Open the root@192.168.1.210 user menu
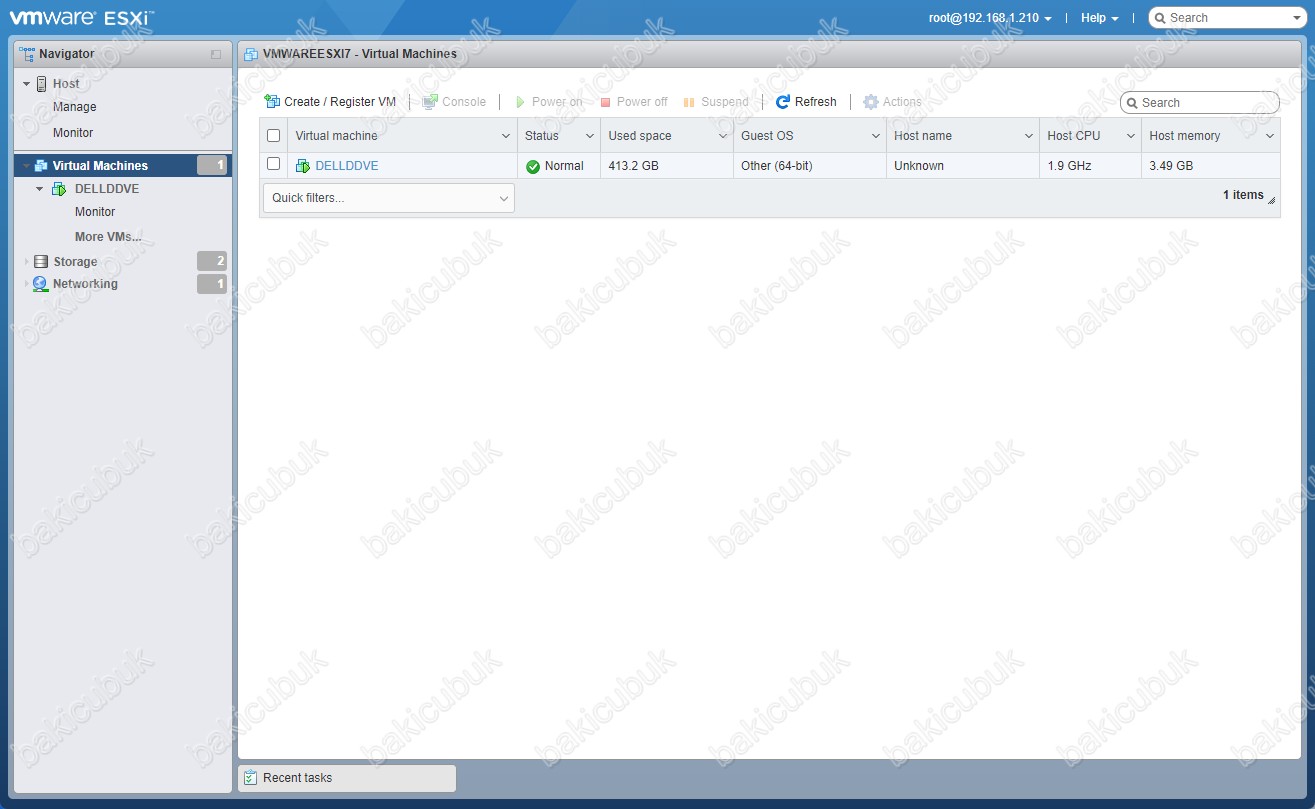The image size is (1315, 809). (990, 18)
